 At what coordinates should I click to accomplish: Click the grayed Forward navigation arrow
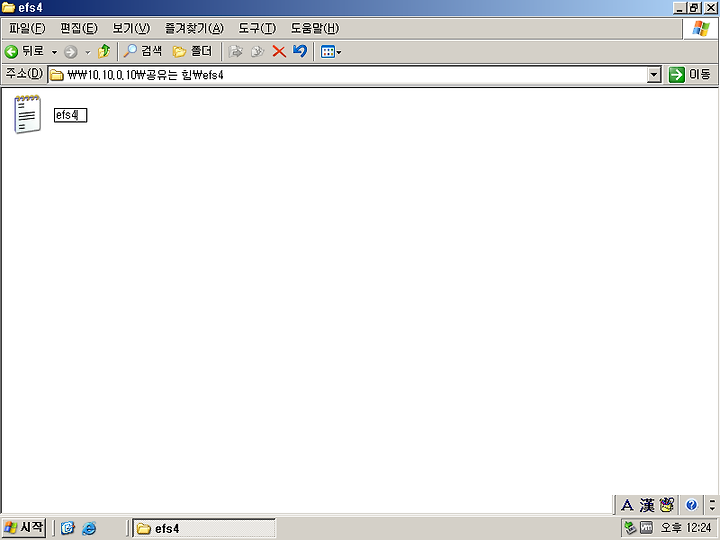pos(70,52)
